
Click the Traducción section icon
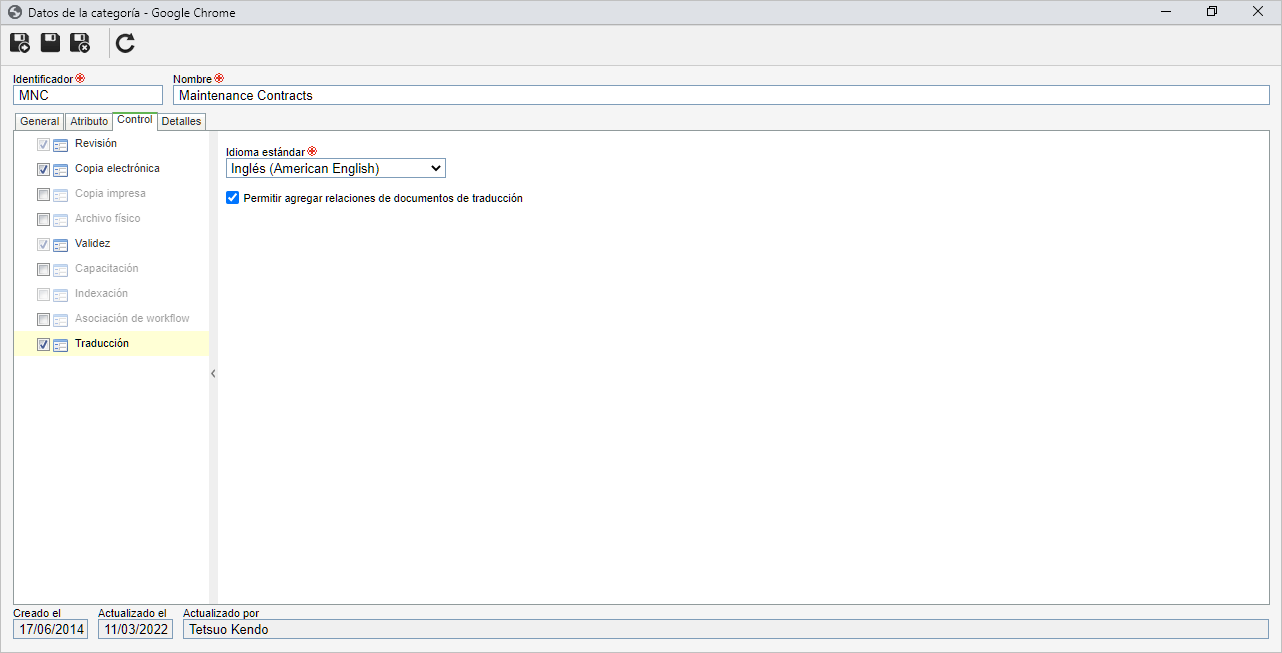(x=60, y=344)
